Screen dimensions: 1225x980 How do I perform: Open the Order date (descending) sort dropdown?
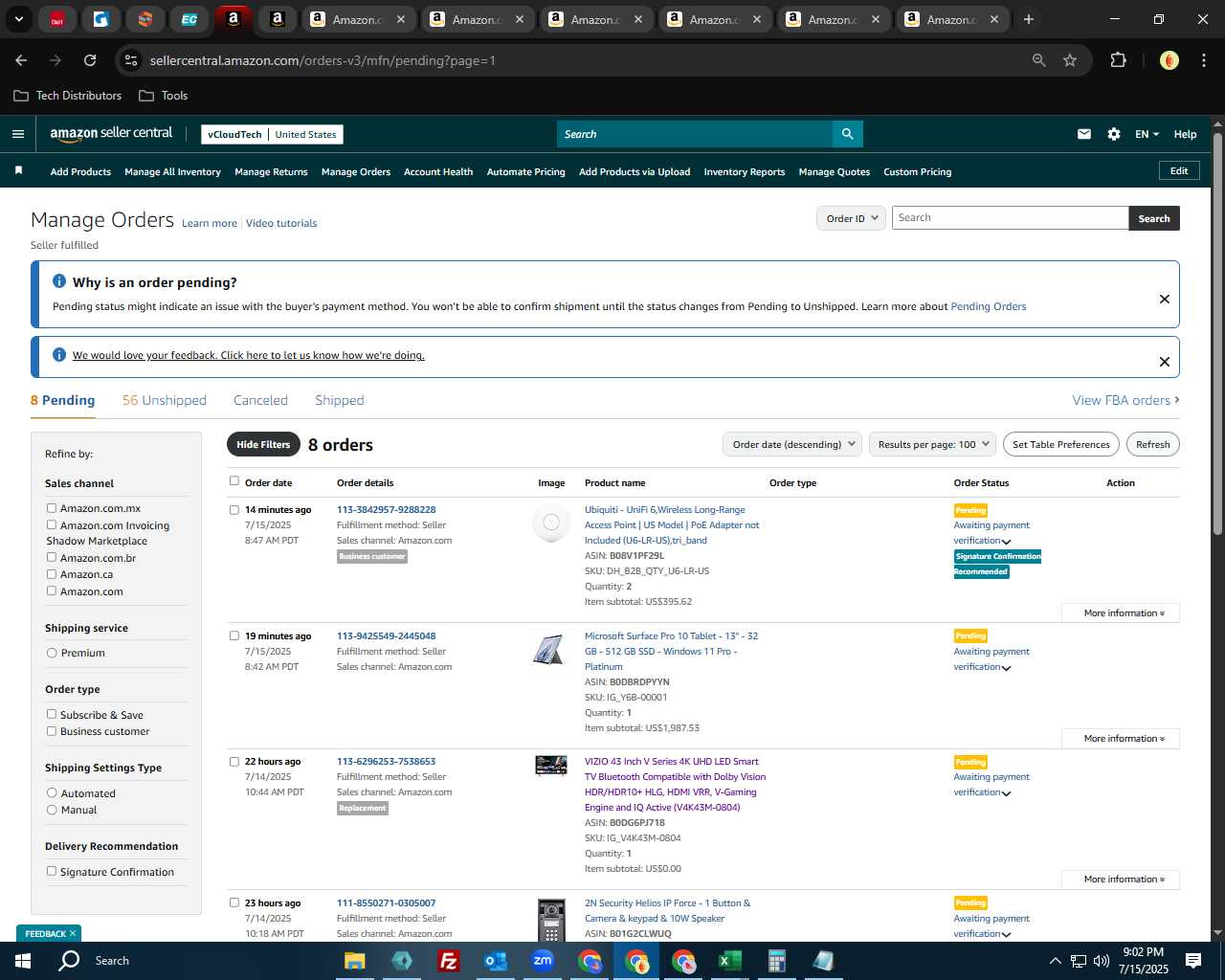click(792, 444)
